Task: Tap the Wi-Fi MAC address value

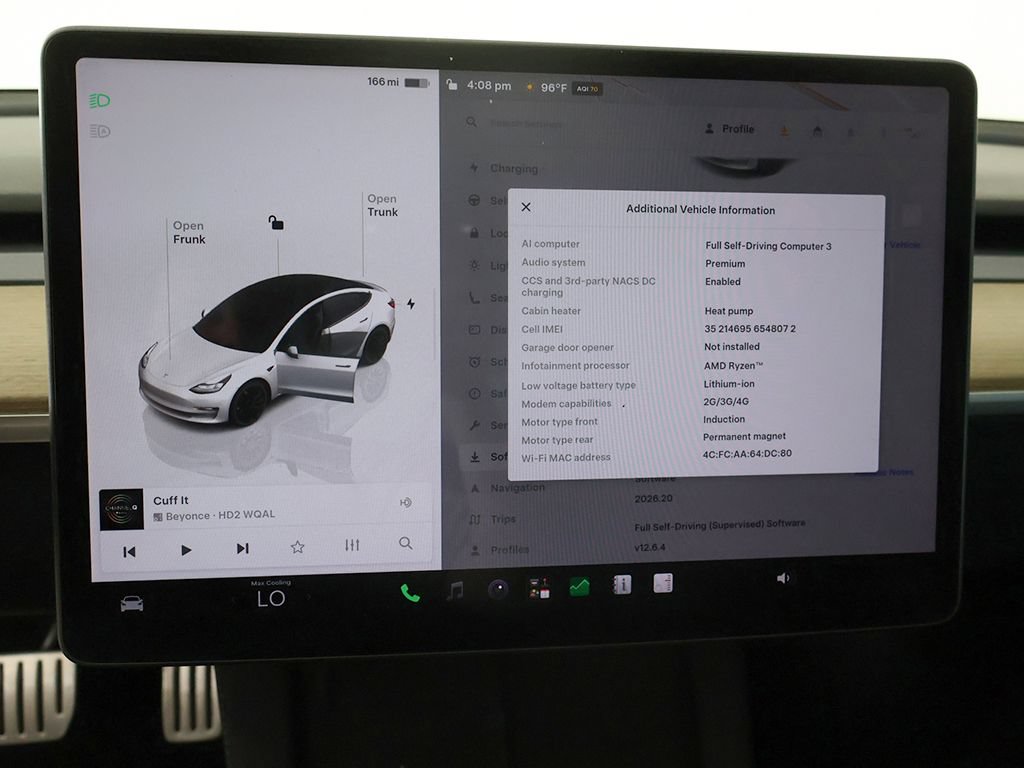Action: tap(747, 453)
